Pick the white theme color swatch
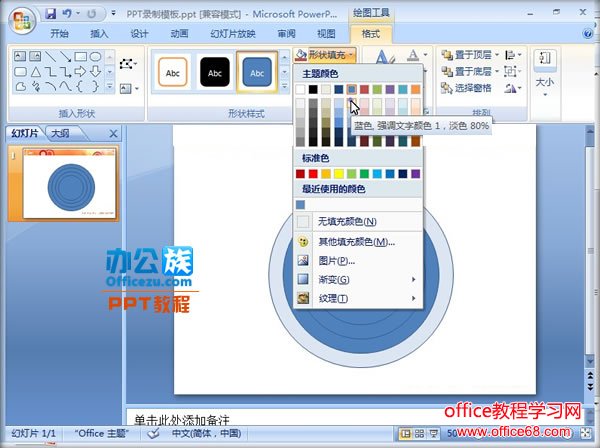 pos(300,89)
